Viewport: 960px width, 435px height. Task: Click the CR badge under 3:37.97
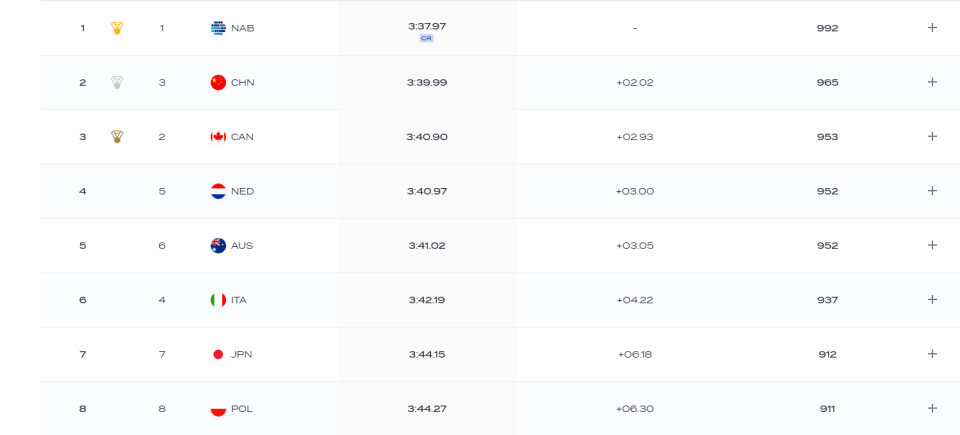[426, 38]
